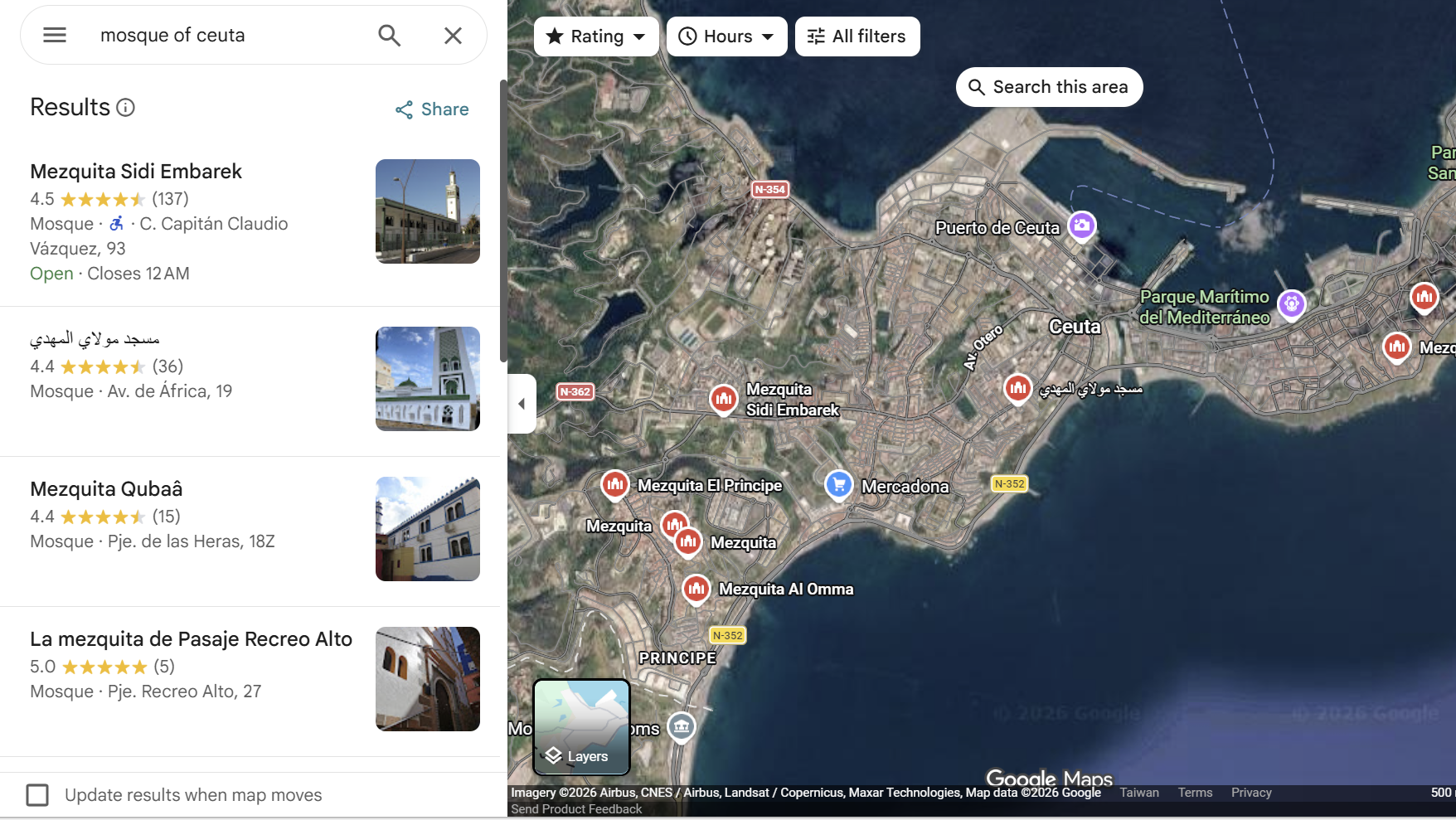
Task: Click the PRINCIPE district label
Action: 677,657
